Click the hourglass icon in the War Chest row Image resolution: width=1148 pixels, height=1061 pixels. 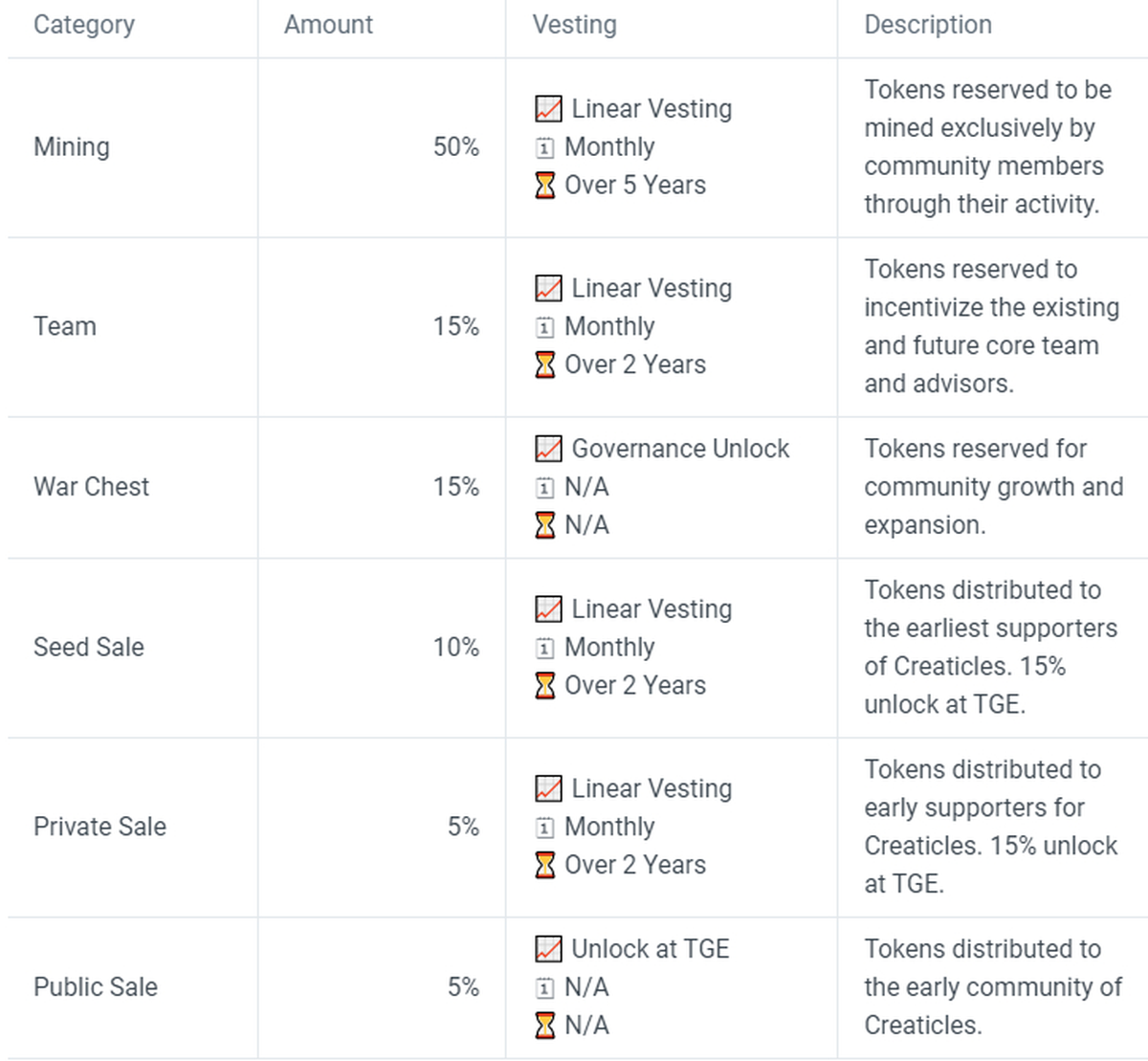tap(544, 525)
